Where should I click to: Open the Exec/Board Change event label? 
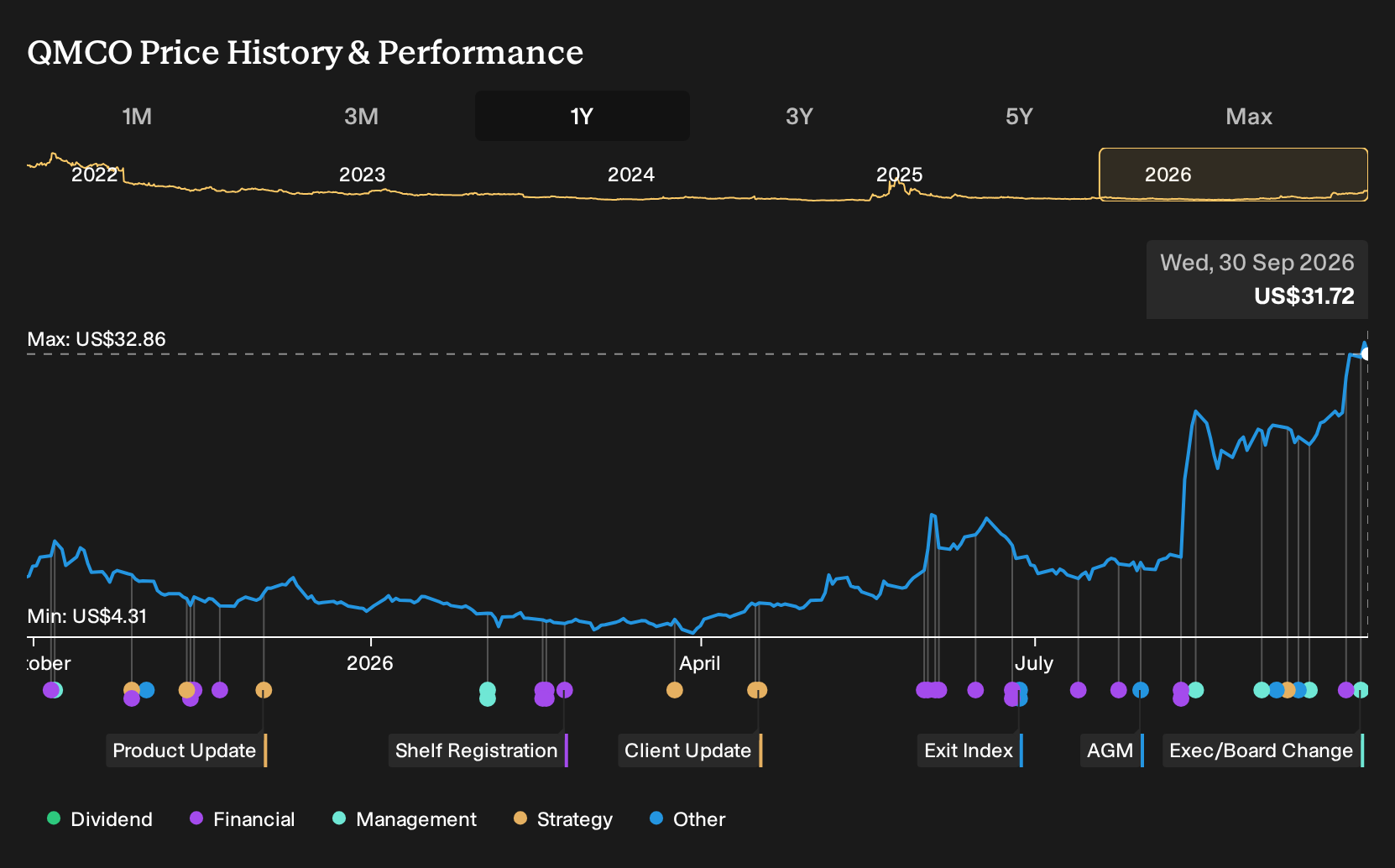point(1263,750)
